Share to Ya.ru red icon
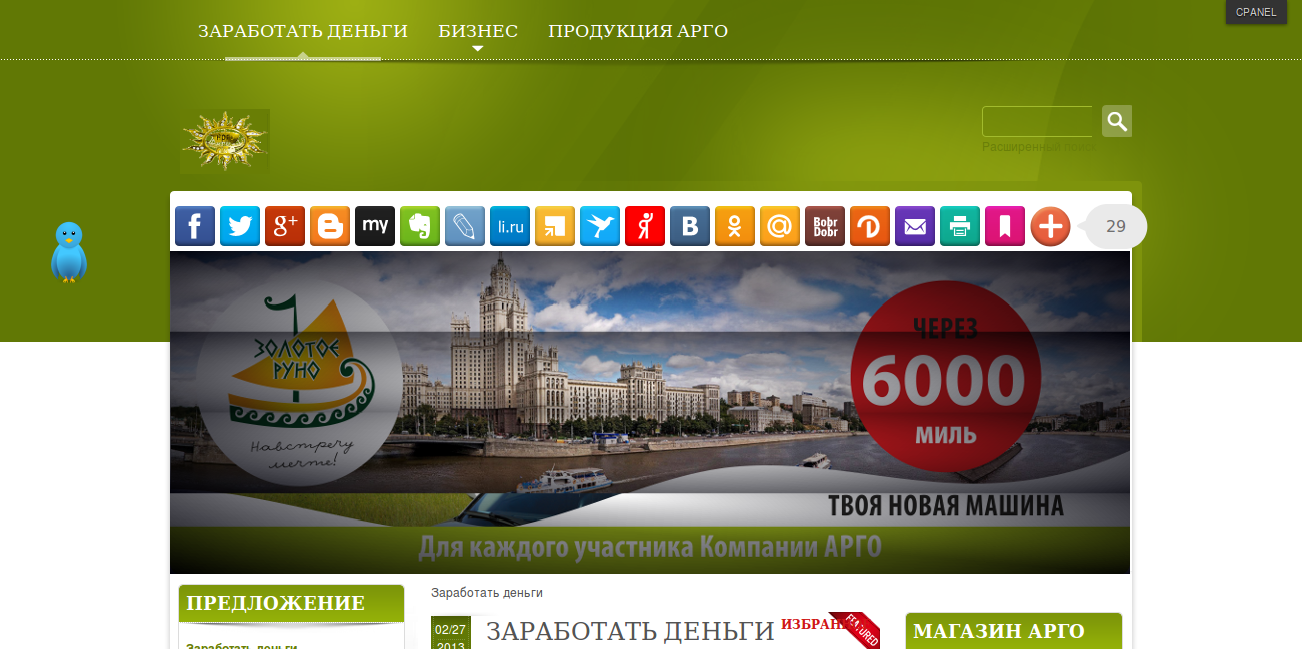The width and height of the screenshot is (1302, 649). coord(645,226)
